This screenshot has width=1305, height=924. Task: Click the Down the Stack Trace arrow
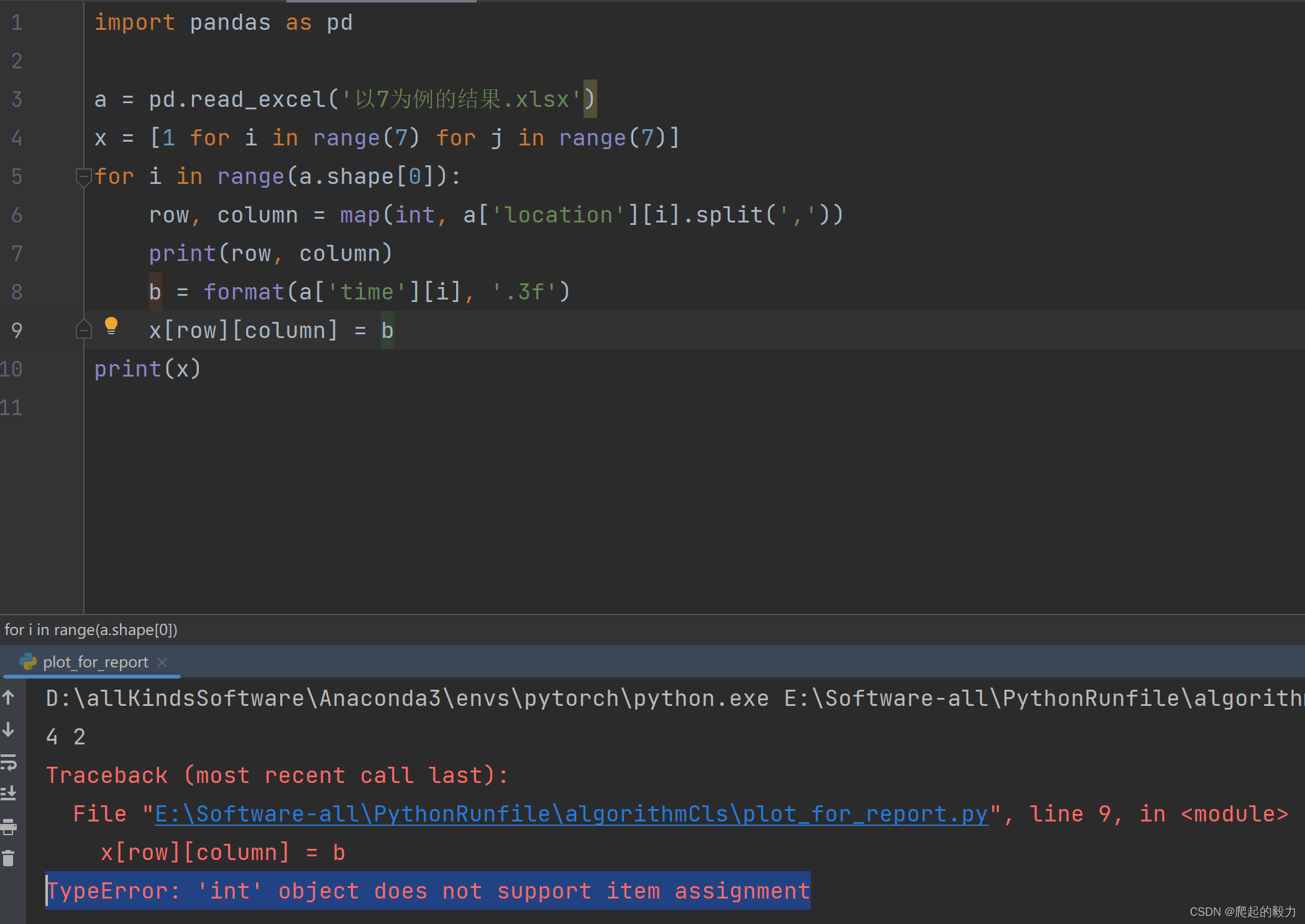click(x=9, y=730)
